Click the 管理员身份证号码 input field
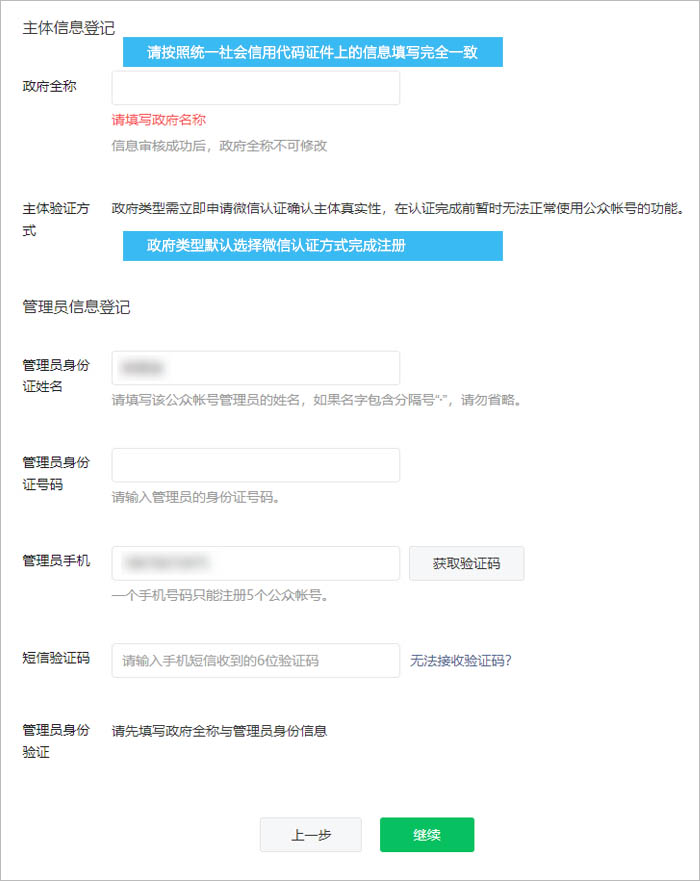The width and height of the screenshot is (700, 881). (256, 465)
